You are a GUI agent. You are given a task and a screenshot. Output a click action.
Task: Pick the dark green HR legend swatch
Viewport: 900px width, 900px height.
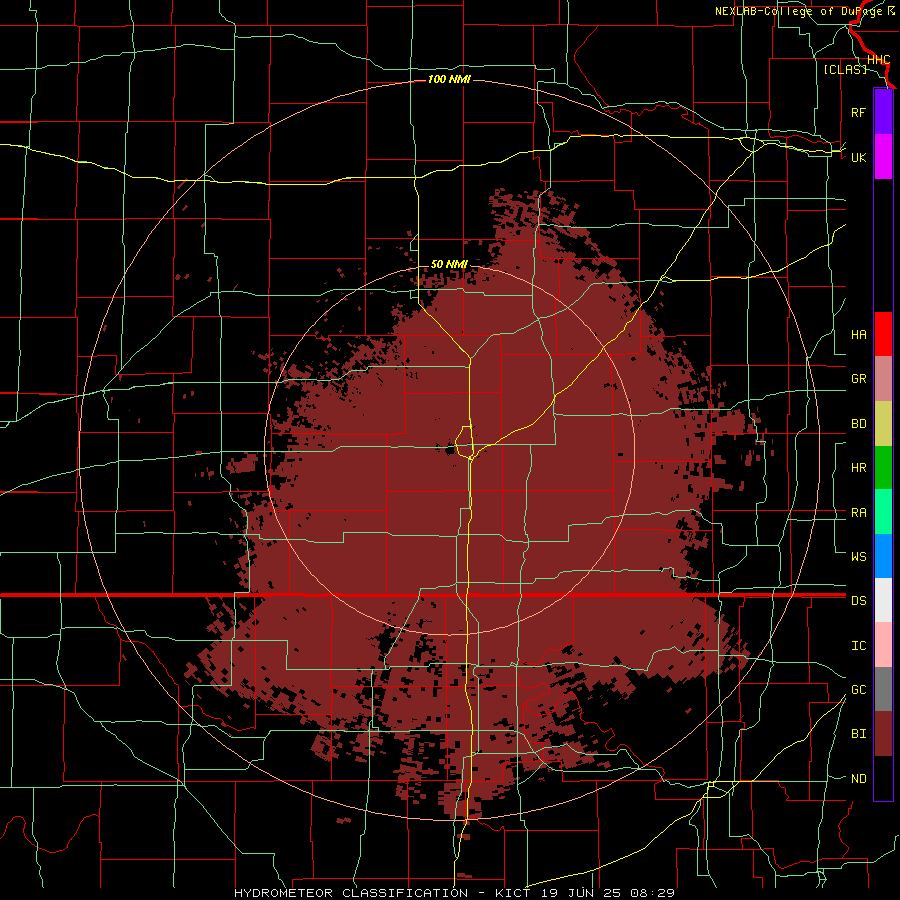pos(883,468)
